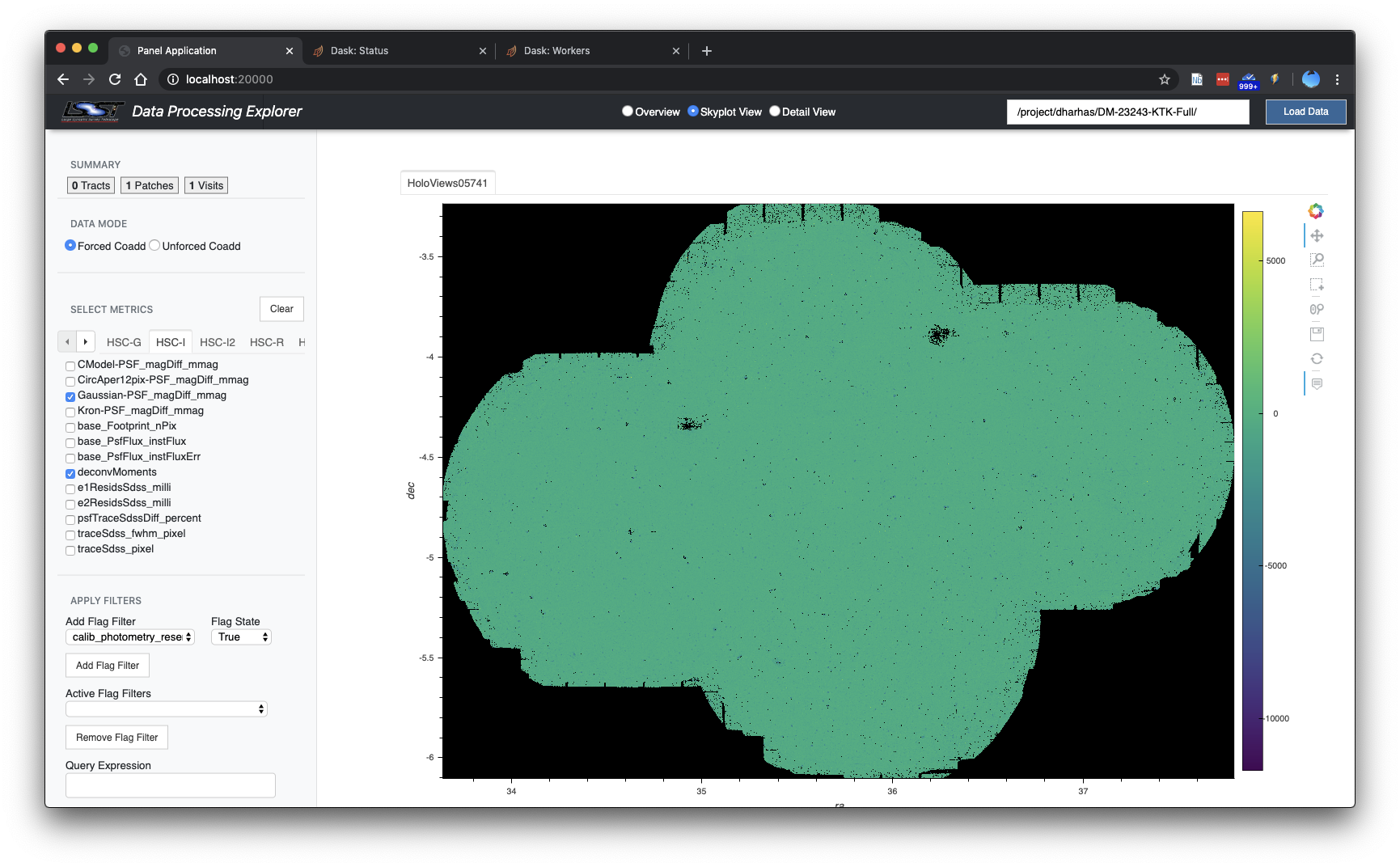Save the skyplot as an image
This screenshot has height=867, width=1400.
tap(1318, 334)
